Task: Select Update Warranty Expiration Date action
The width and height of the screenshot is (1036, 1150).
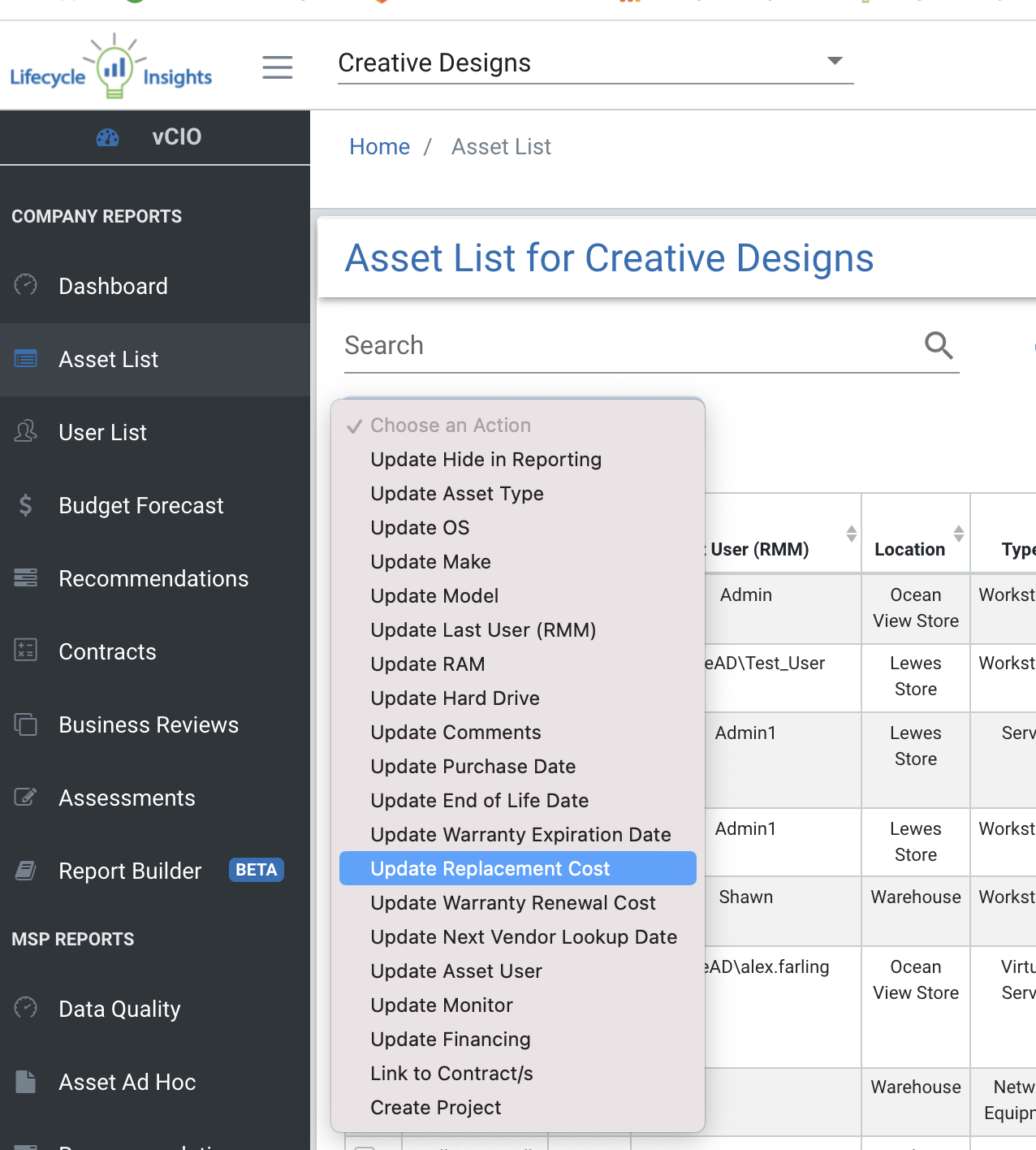Action: coord(518,835)
